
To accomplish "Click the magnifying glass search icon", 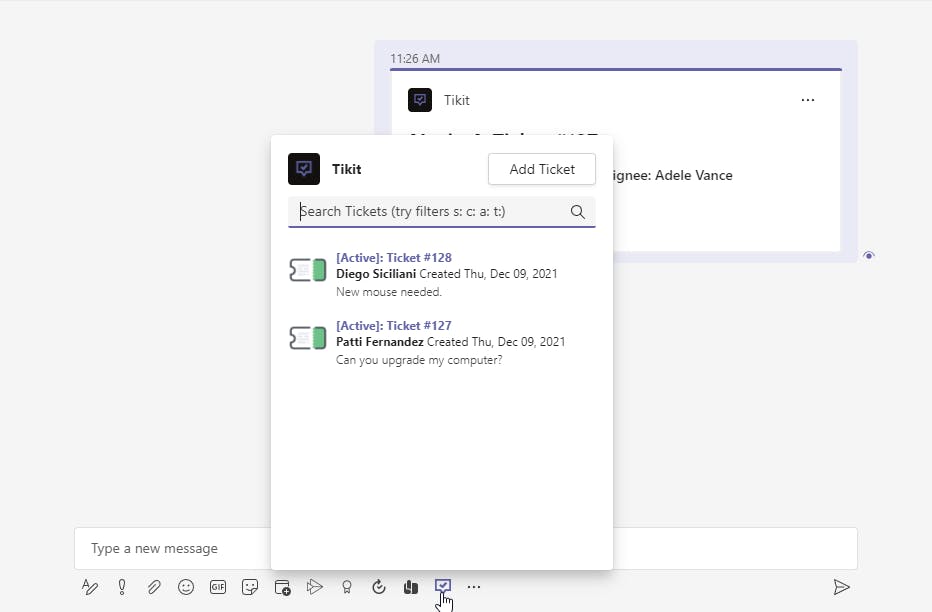I will [578, 211].
